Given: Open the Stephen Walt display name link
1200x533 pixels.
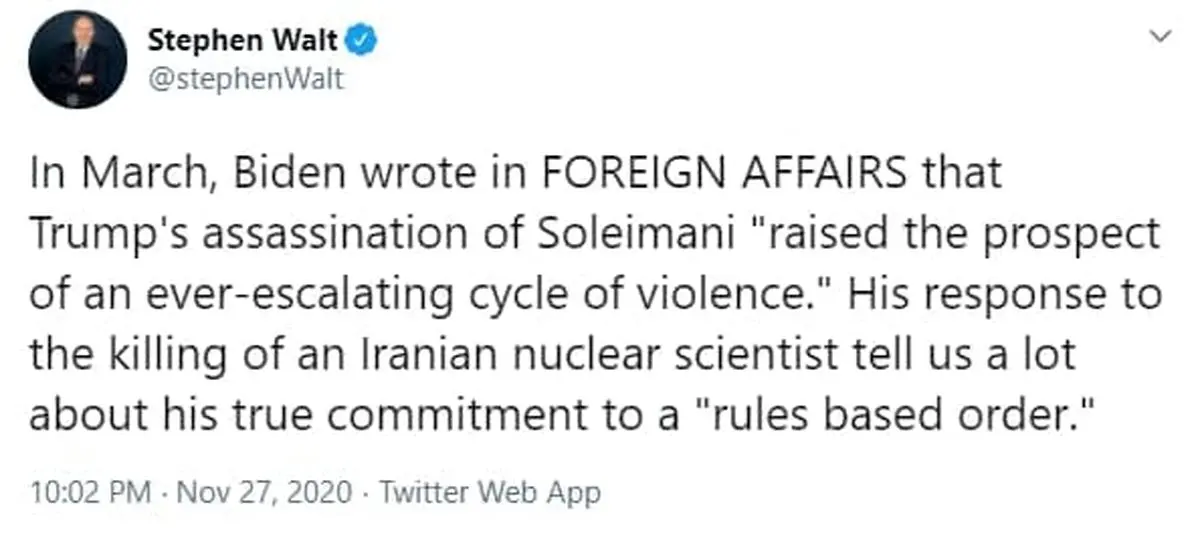Looking at the screenshot, I should click(243, 41).
